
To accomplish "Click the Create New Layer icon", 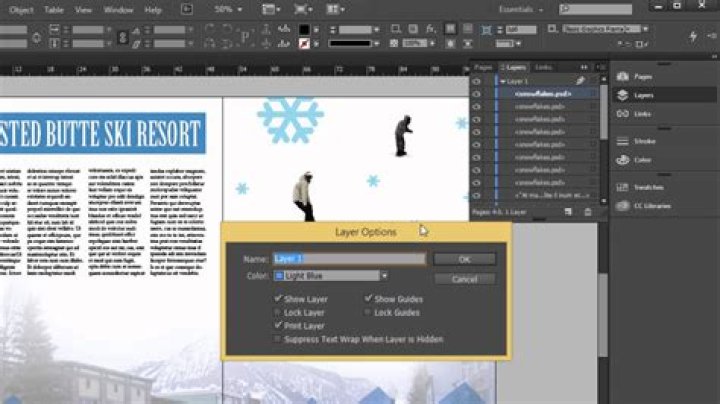I will tap(568, 212).
